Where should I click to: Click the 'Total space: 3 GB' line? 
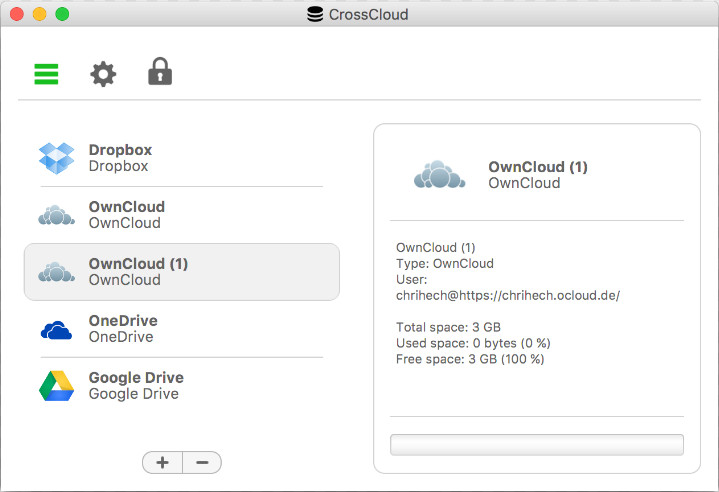coord(448,327)
